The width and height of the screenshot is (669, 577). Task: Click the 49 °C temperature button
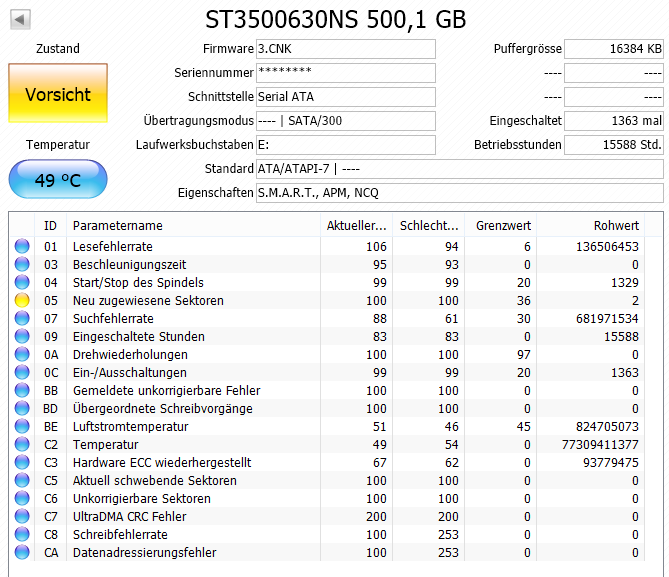point(58,179)
